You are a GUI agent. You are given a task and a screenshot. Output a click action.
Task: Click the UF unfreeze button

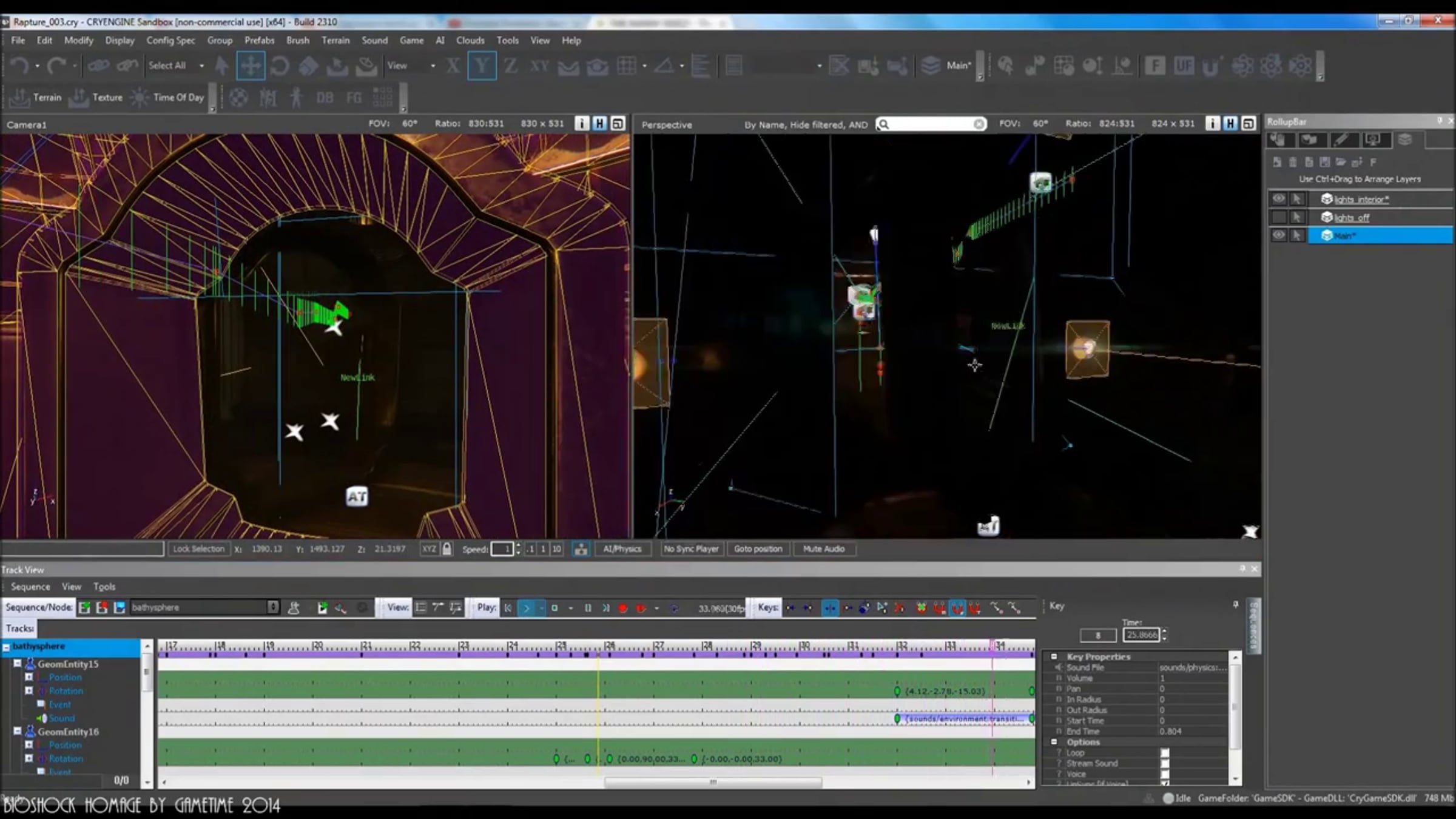[x=1184, y=66]
